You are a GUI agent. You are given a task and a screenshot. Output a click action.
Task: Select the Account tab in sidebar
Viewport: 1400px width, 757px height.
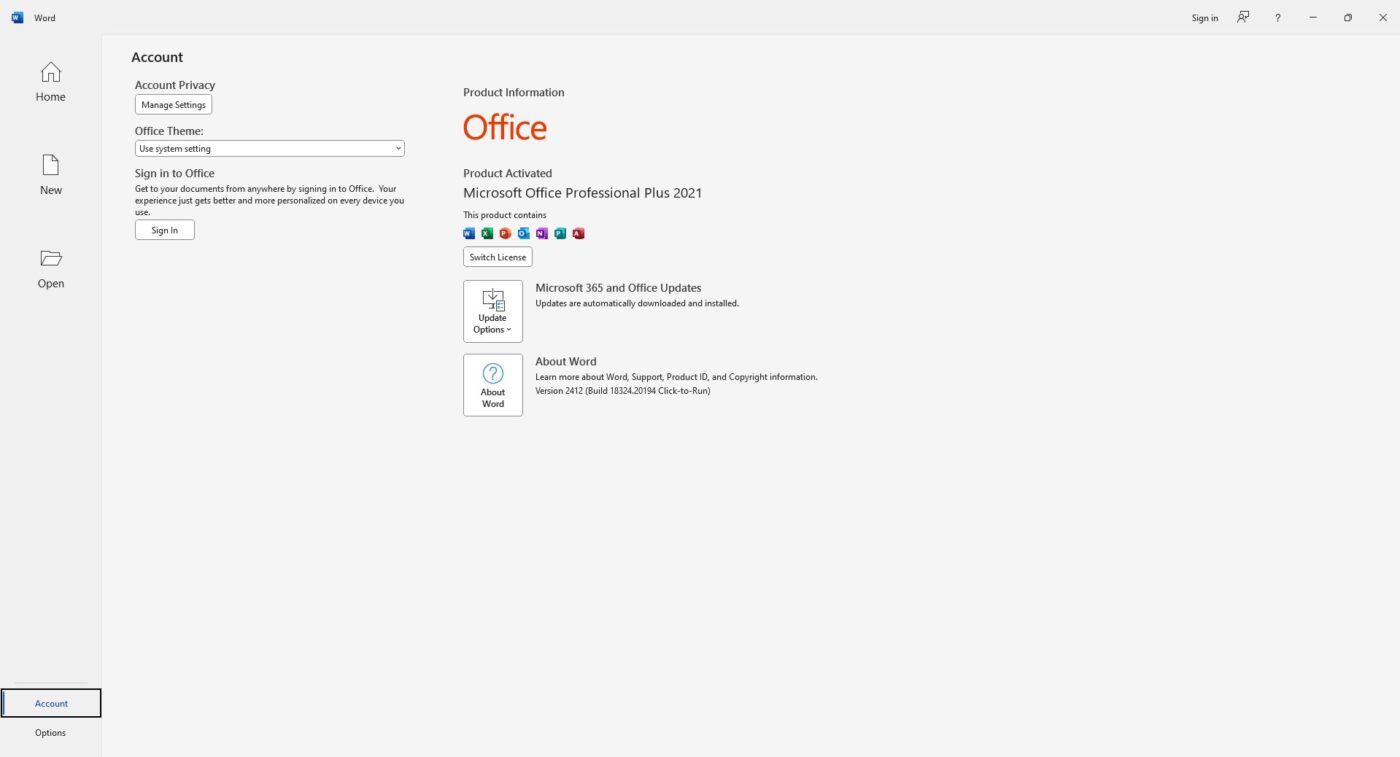coord(51,703)
